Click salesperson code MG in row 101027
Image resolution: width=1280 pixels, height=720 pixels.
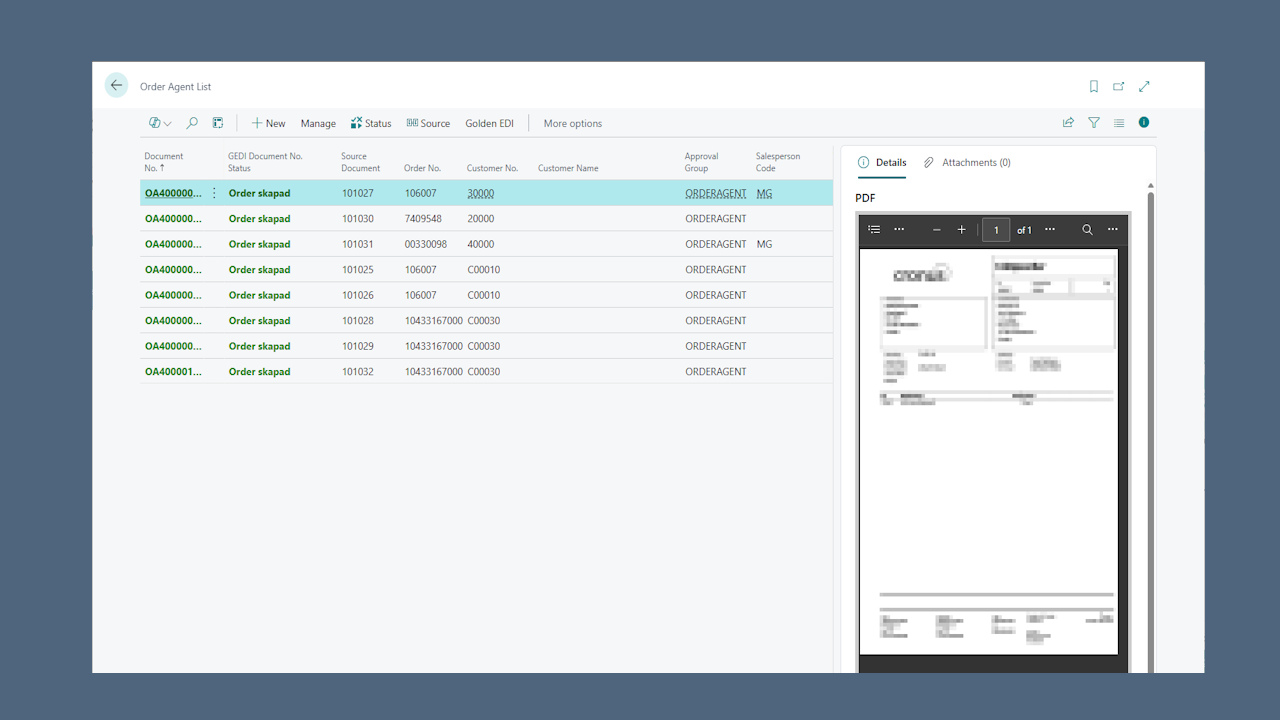coord(765,193)
